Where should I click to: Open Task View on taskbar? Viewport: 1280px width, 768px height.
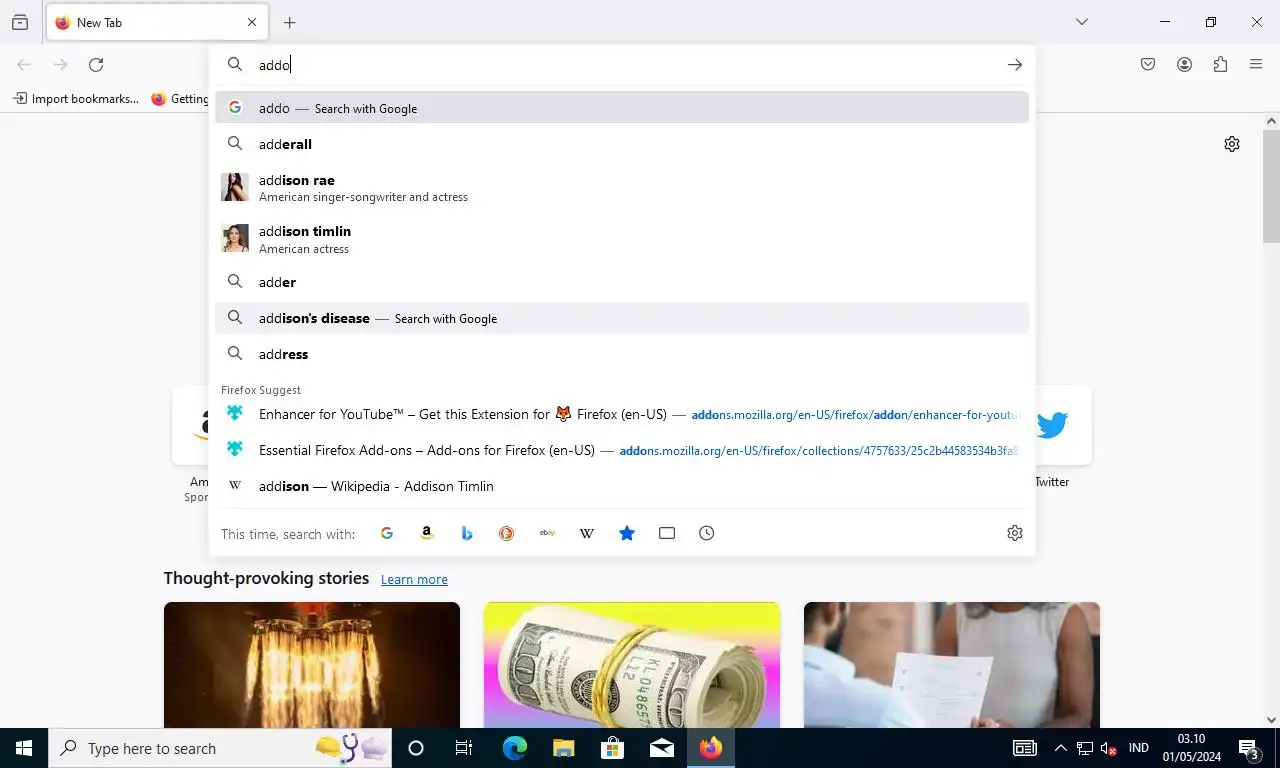pyautogui.click(x=464, y=748)
